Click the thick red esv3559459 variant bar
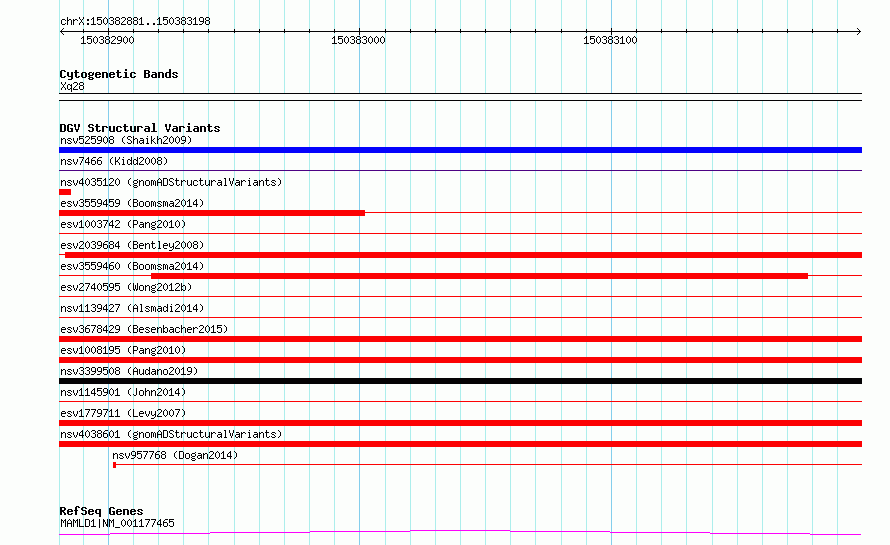Image resolution: width=890 pixels, height=545 pixels. [x=212, y=213]
